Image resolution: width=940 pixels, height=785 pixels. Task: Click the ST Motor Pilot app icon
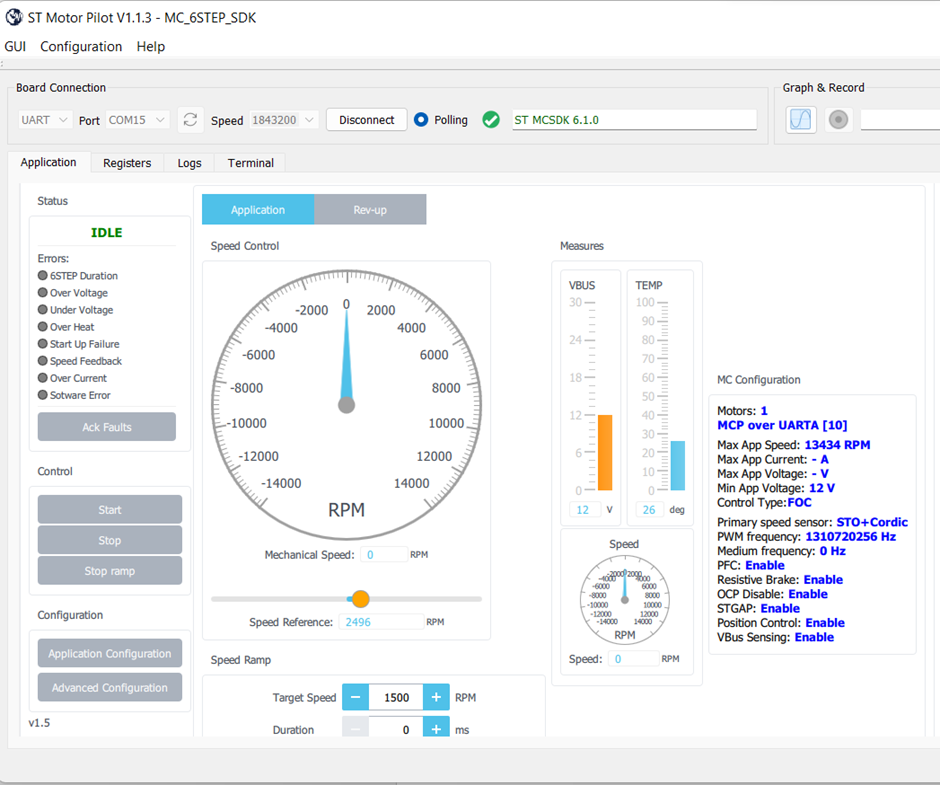click(14, 17)
